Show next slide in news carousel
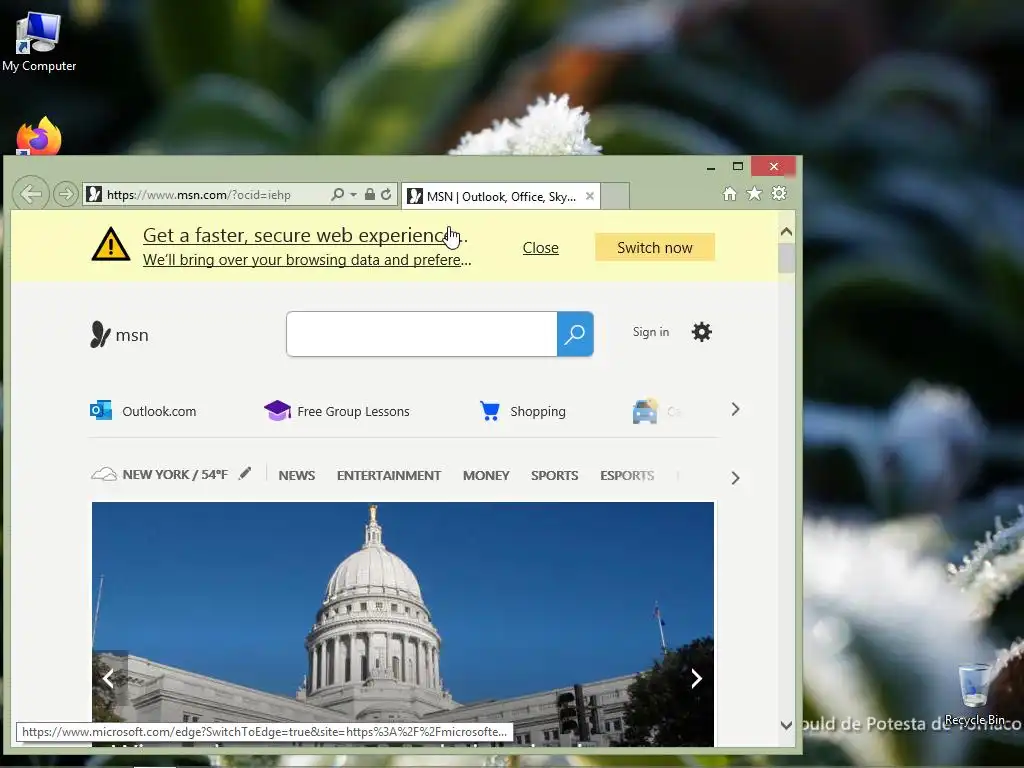 coord(696,679)
